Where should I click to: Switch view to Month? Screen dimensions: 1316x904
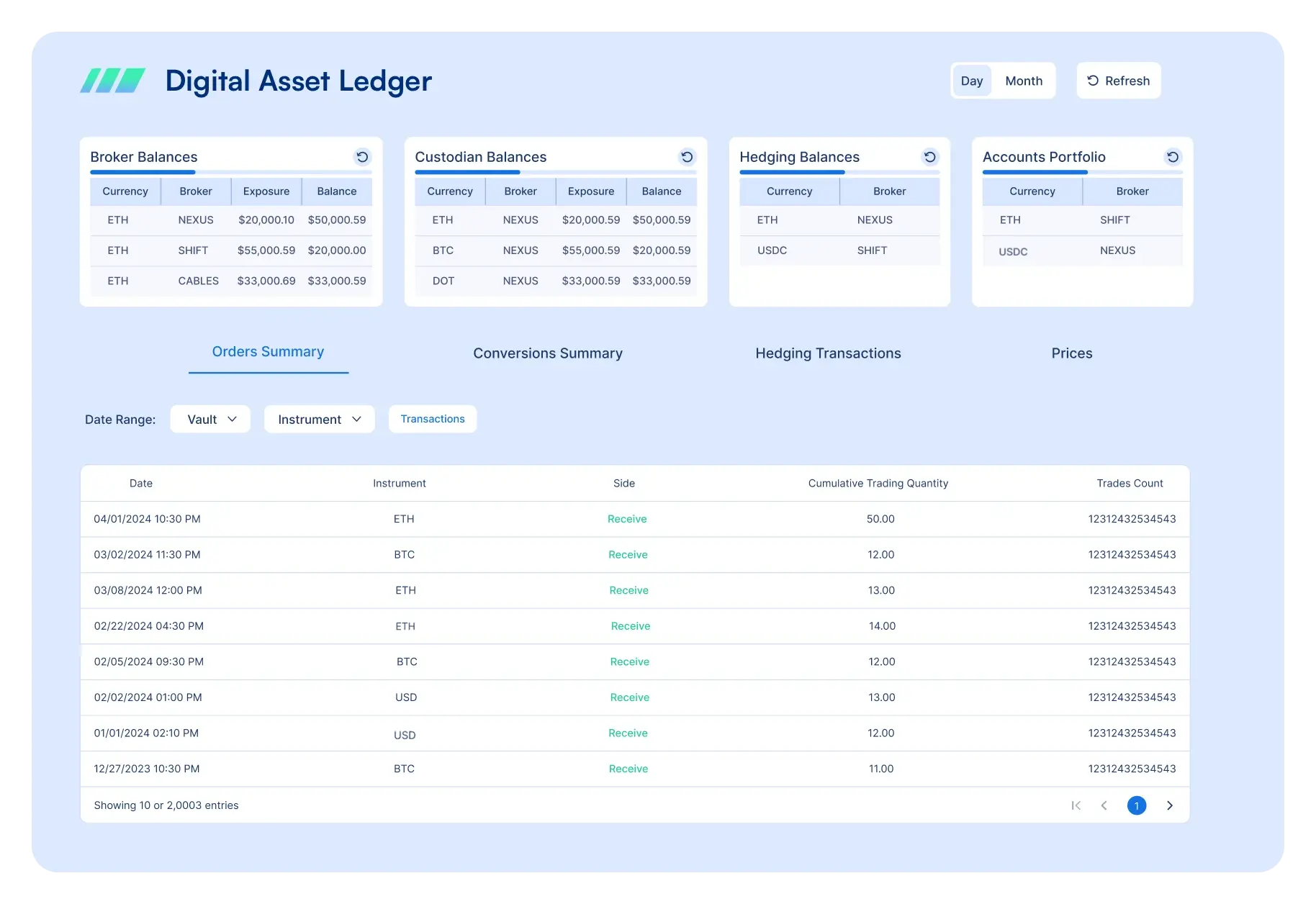[1023, 81]
